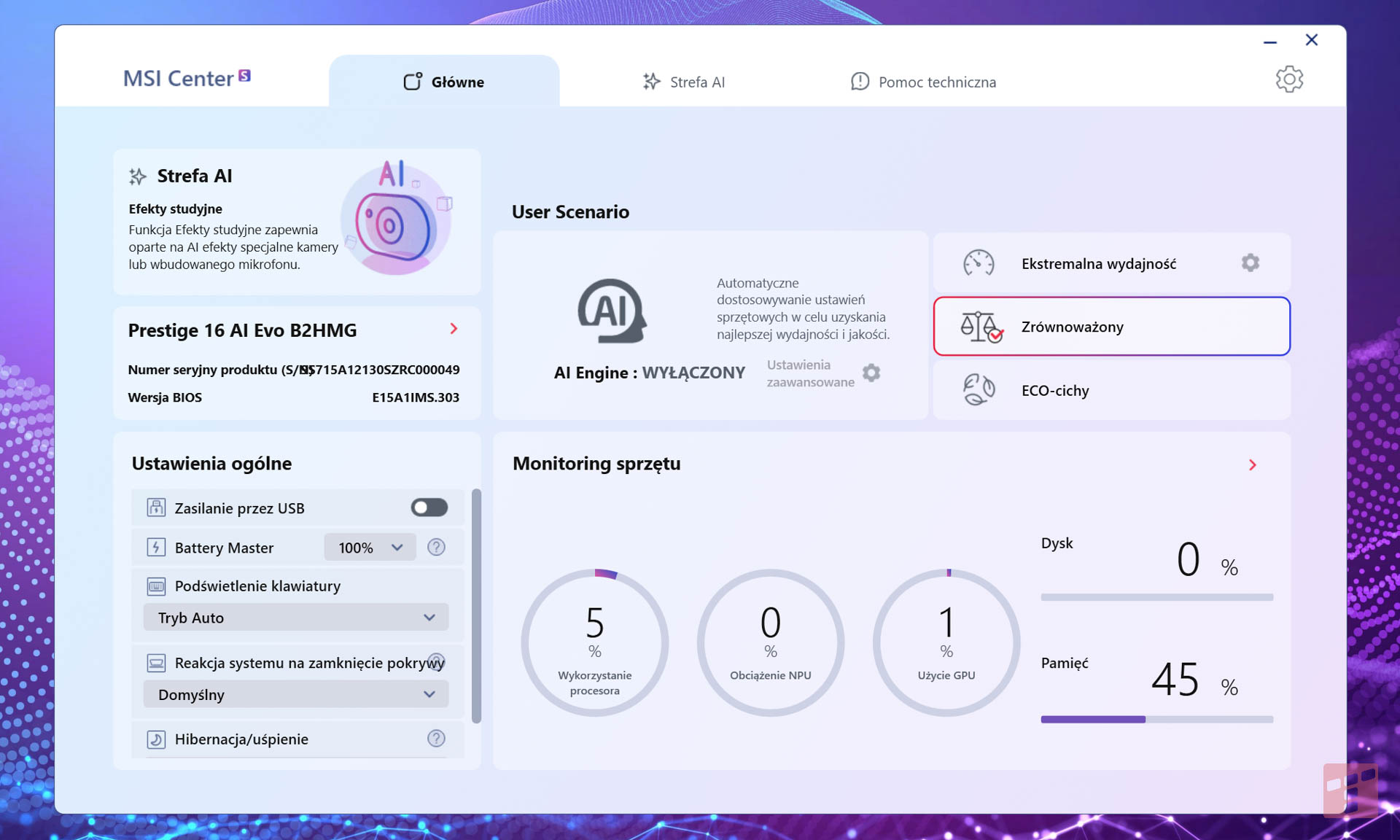Viewport: 1400px width, 840px height.
Task: Open the Ustawienia zaawansowane gear icon
Action: pos(871,373)
